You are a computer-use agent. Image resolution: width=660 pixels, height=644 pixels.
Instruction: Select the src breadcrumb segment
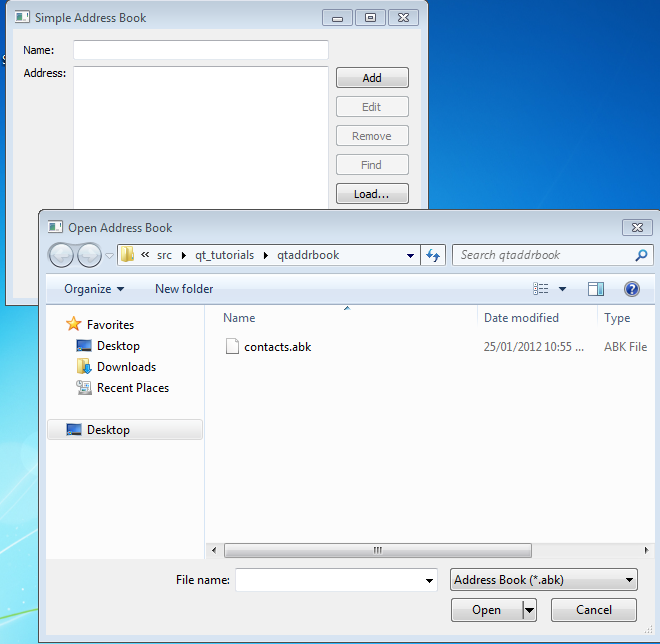pyautogui.click(x=164, y=255)
